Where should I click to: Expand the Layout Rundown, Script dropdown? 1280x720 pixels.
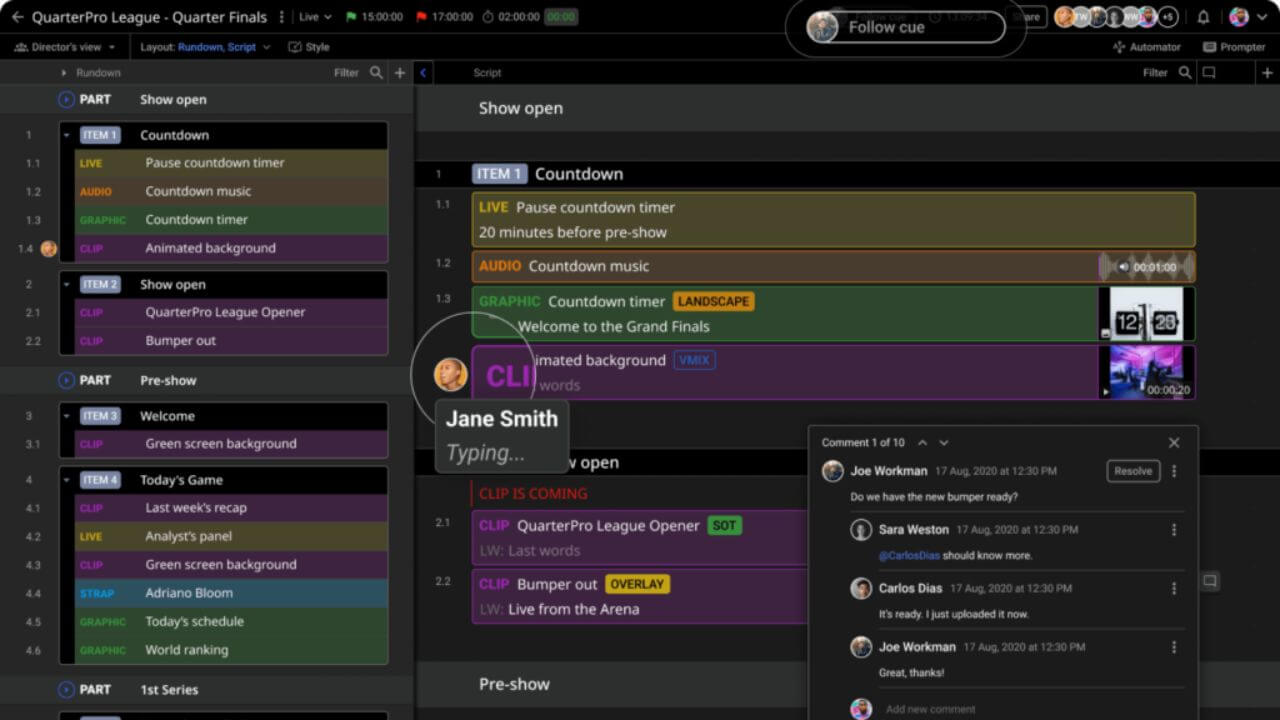pos(205,47)
